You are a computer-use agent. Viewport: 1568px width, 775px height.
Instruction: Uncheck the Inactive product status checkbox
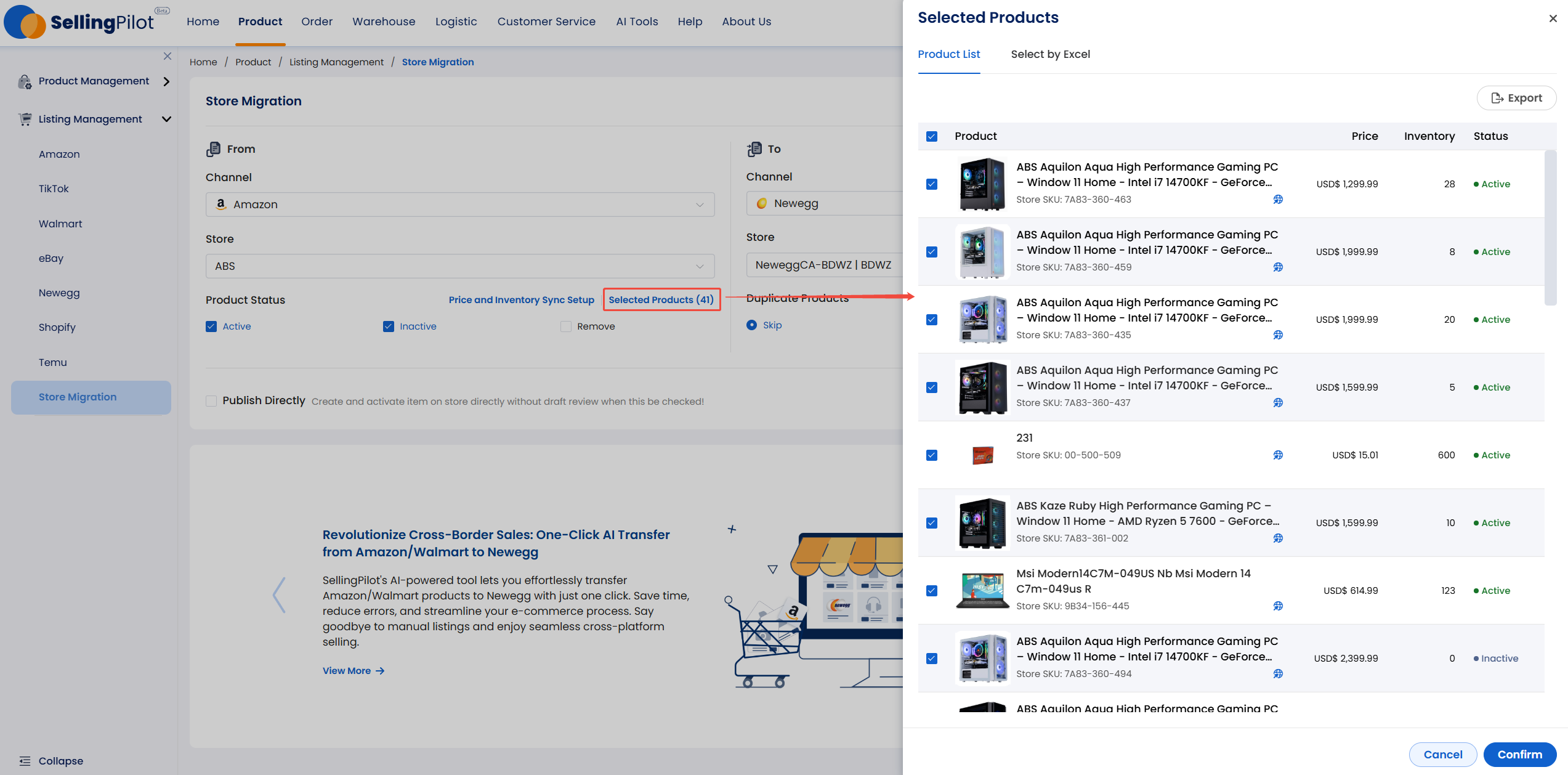point(389,327)
